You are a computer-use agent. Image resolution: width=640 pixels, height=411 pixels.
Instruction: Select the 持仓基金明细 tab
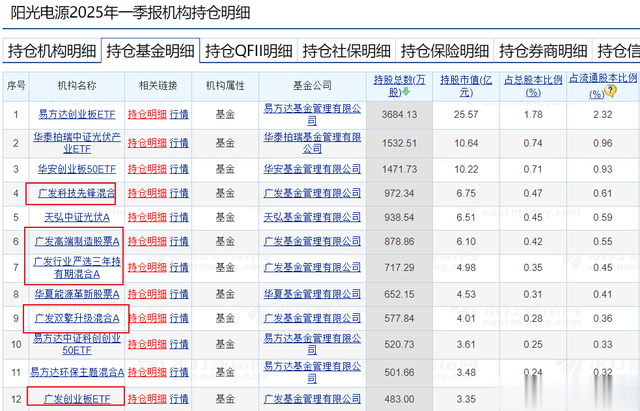point(150,51)
